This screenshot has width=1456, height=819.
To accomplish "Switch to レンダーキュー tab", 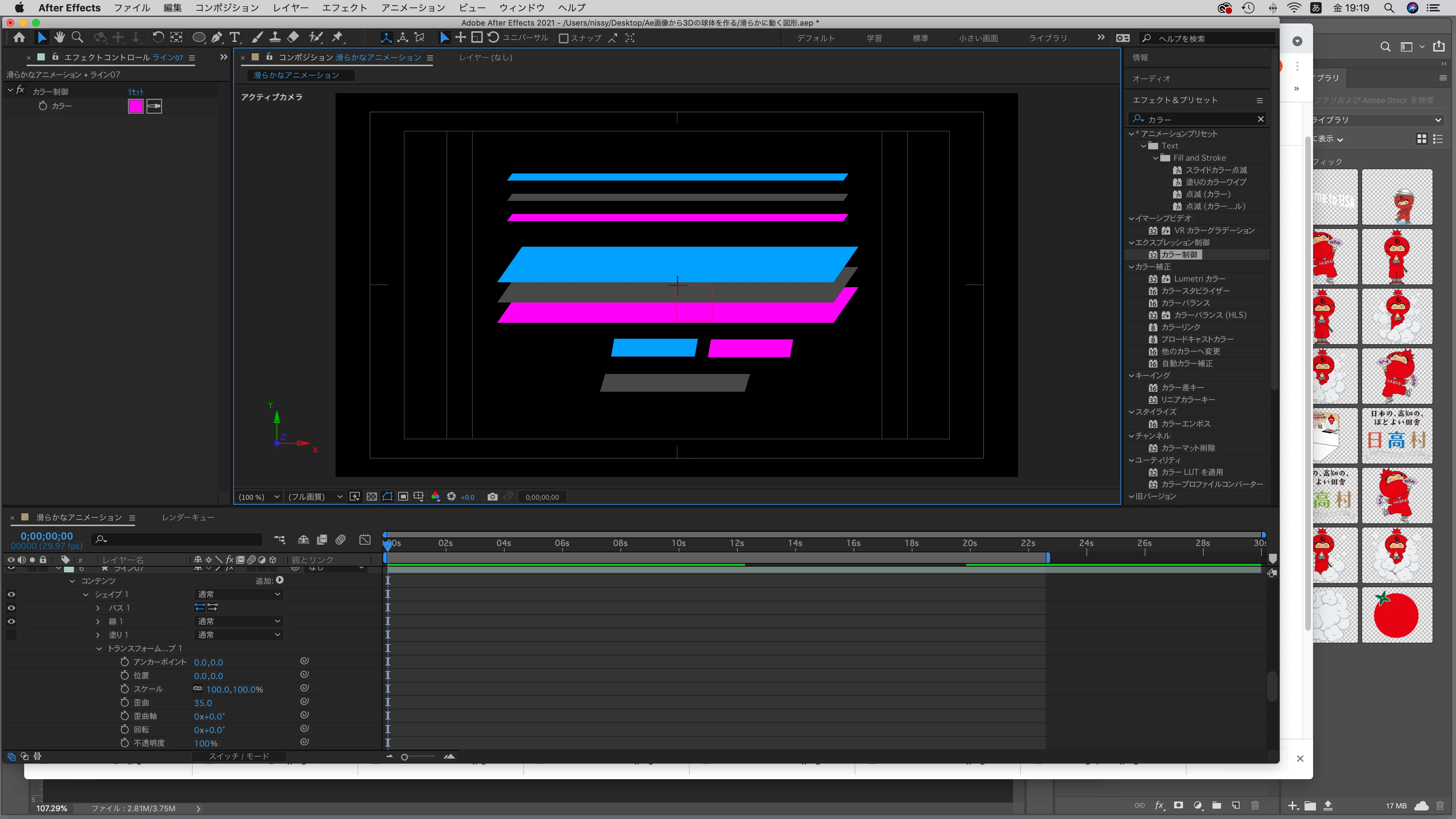I will click(188, 518).
